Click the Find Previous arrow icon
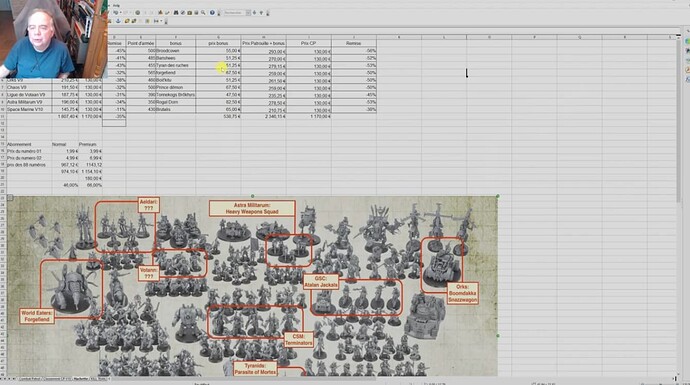This screenshot has width=690, height=385. [x=261, y=13]
